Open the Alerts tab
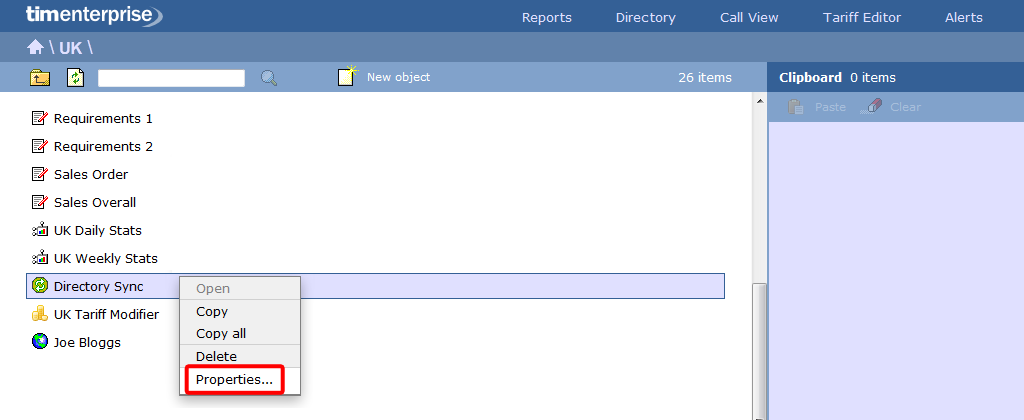The width and height of the screenshot is (1024, 420). (x=963, y=17)
